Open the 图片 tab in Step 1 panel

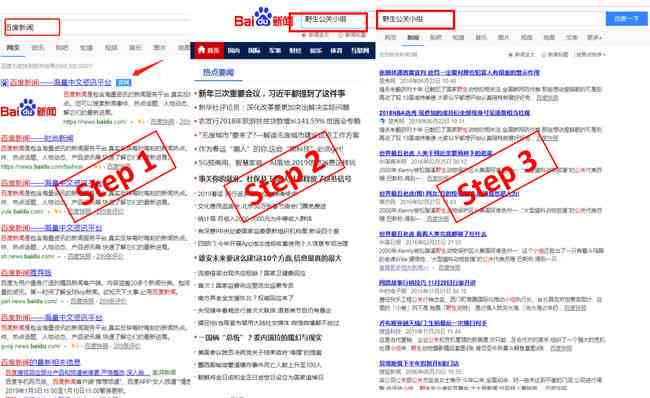coord(160,47)
